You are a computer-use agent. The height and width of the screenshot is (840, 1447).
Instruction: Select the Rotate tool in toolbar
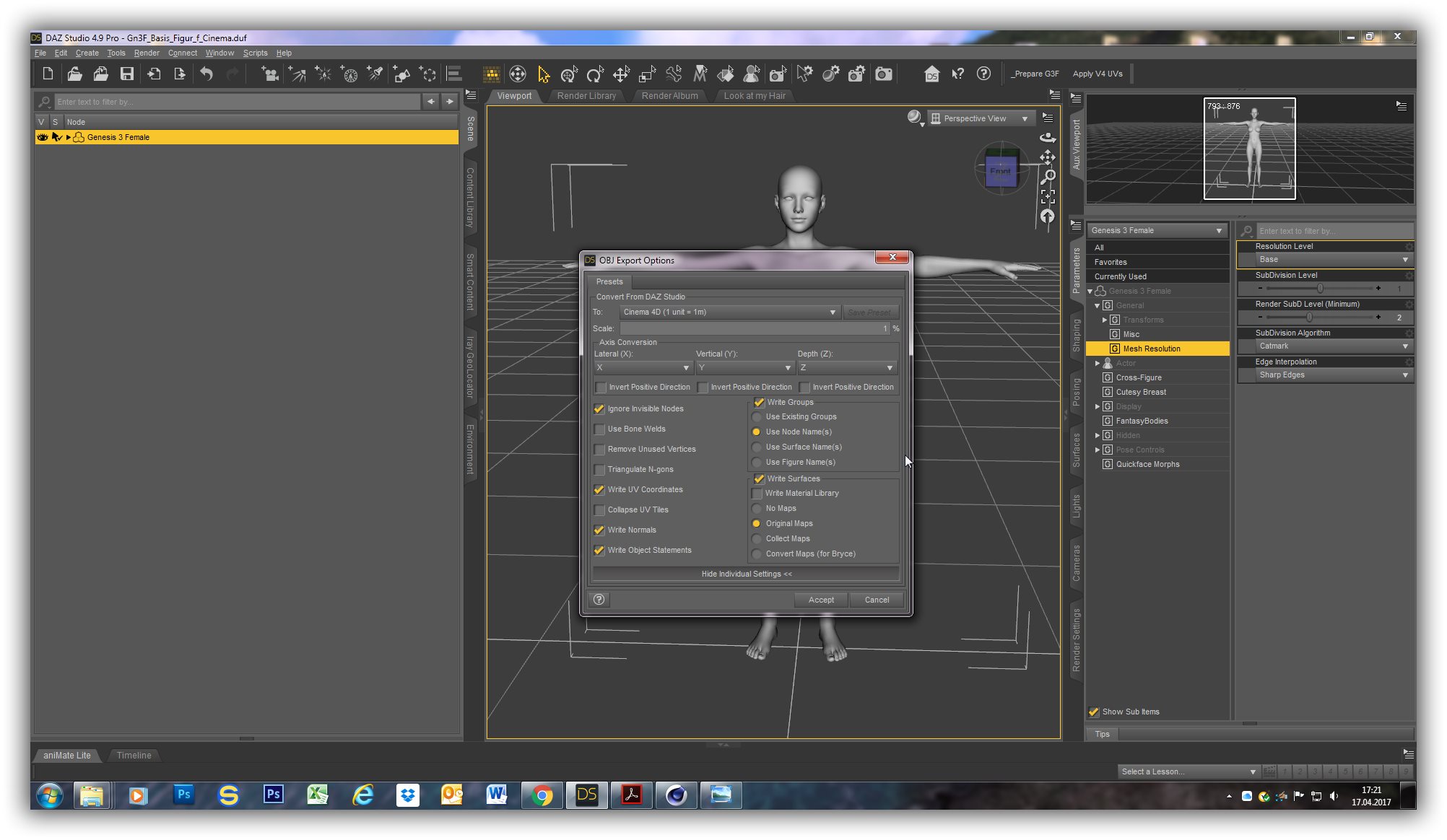click(x=594, y=74)
